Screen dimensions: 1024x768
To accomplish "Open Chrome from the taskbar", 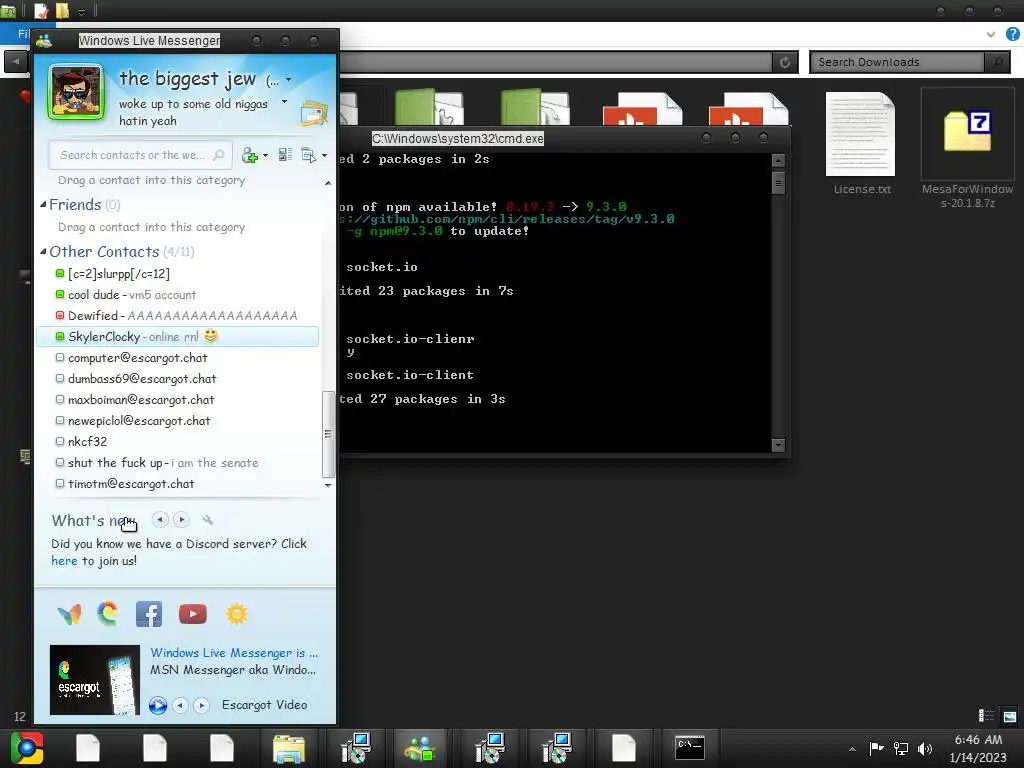I will pyautogui.click(x=27, y=748).
